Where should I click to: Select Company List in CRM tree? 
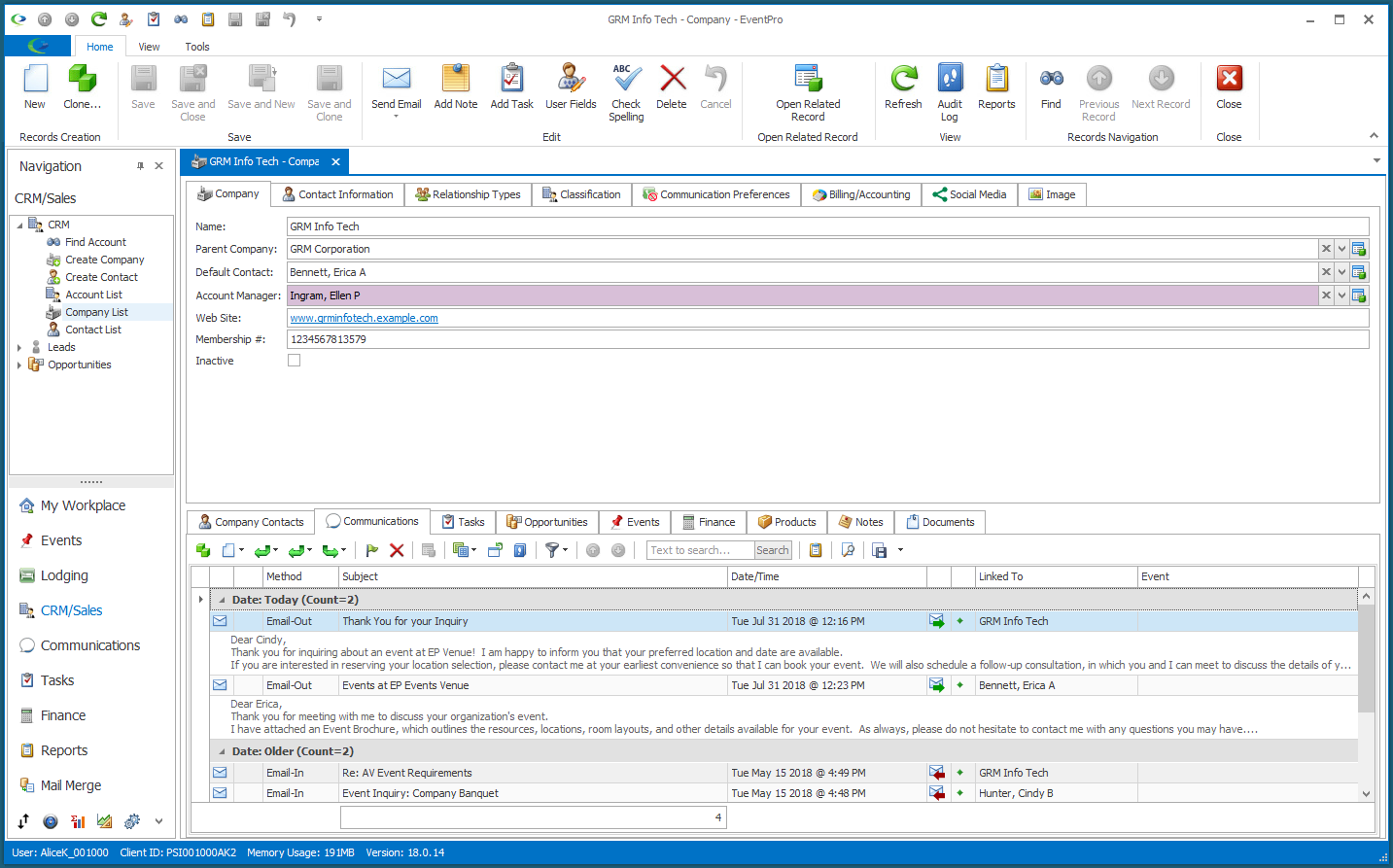point(96,312)
